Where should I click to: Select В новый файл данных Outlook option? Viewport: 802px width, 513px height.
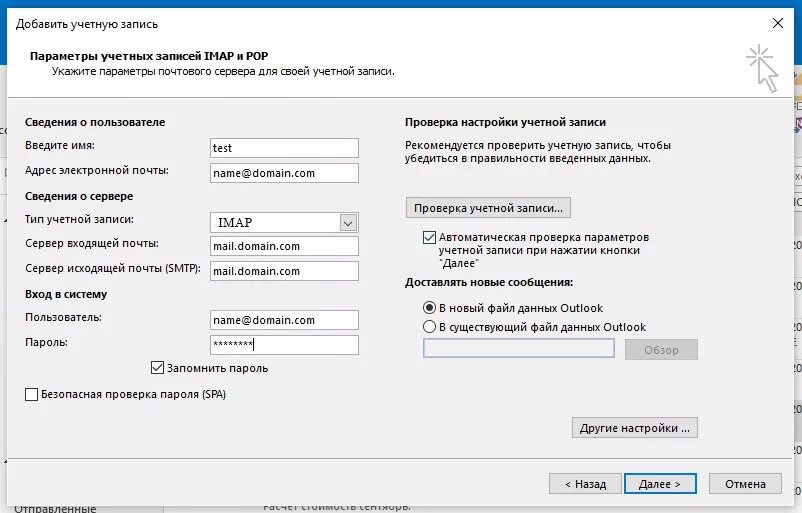(429, 308)
